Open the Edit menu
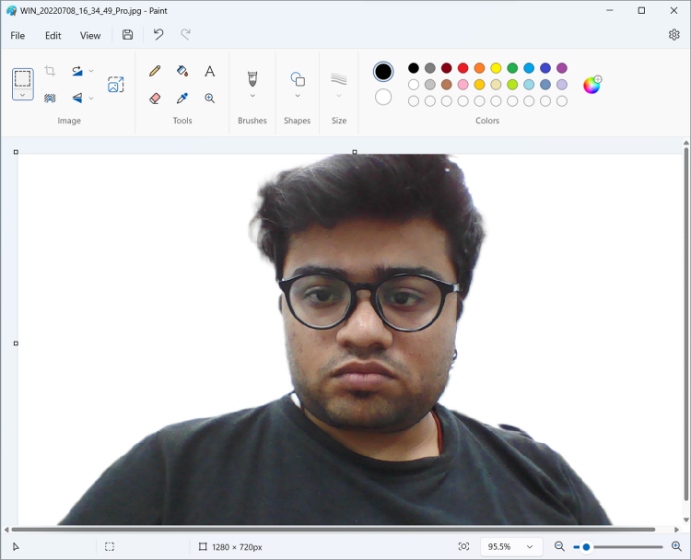The image size is (691, 560). 53,36
